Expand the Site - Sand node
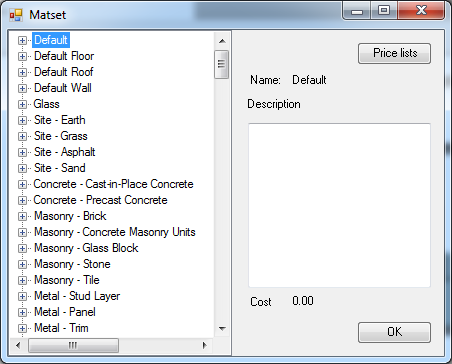 click(x=22, y=168)
